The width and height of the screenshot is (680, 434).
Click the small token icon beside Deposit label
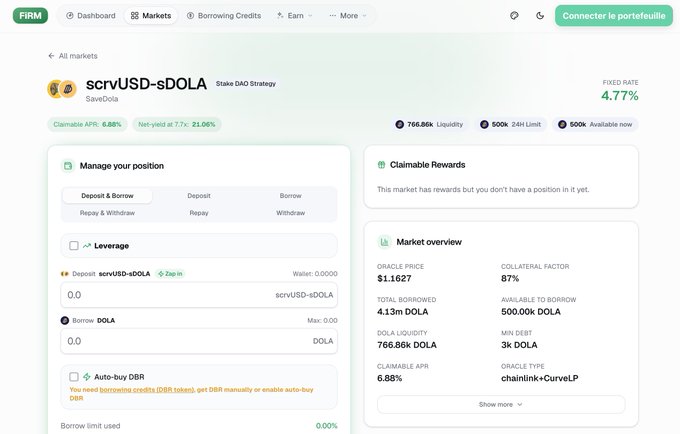(65, 274)
